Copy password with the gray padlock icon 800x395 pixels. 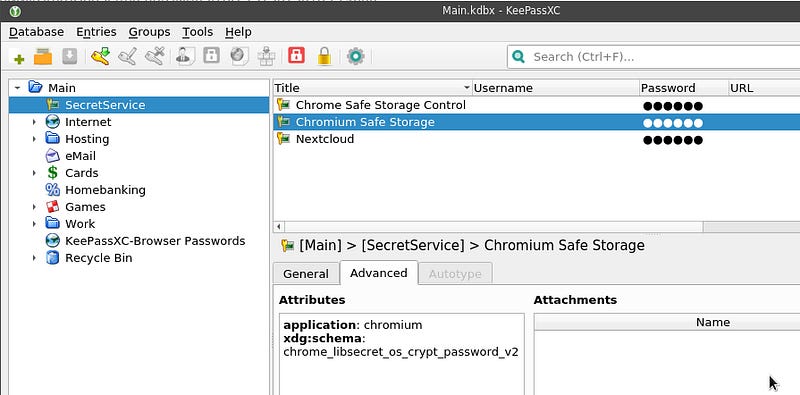coord(211,56)
